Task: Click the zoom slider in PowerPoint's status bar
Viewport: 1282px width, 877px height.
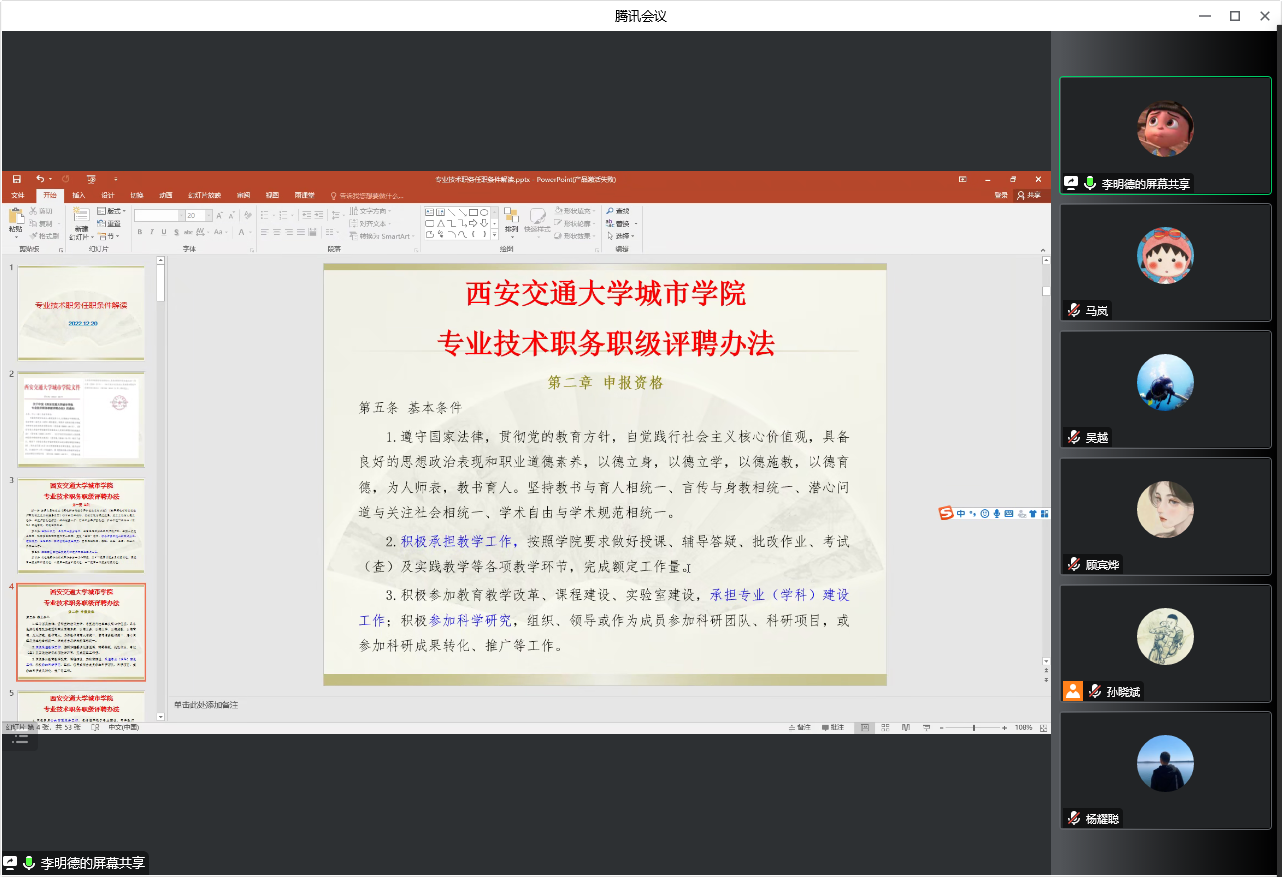Action: (x=973, y=728)
